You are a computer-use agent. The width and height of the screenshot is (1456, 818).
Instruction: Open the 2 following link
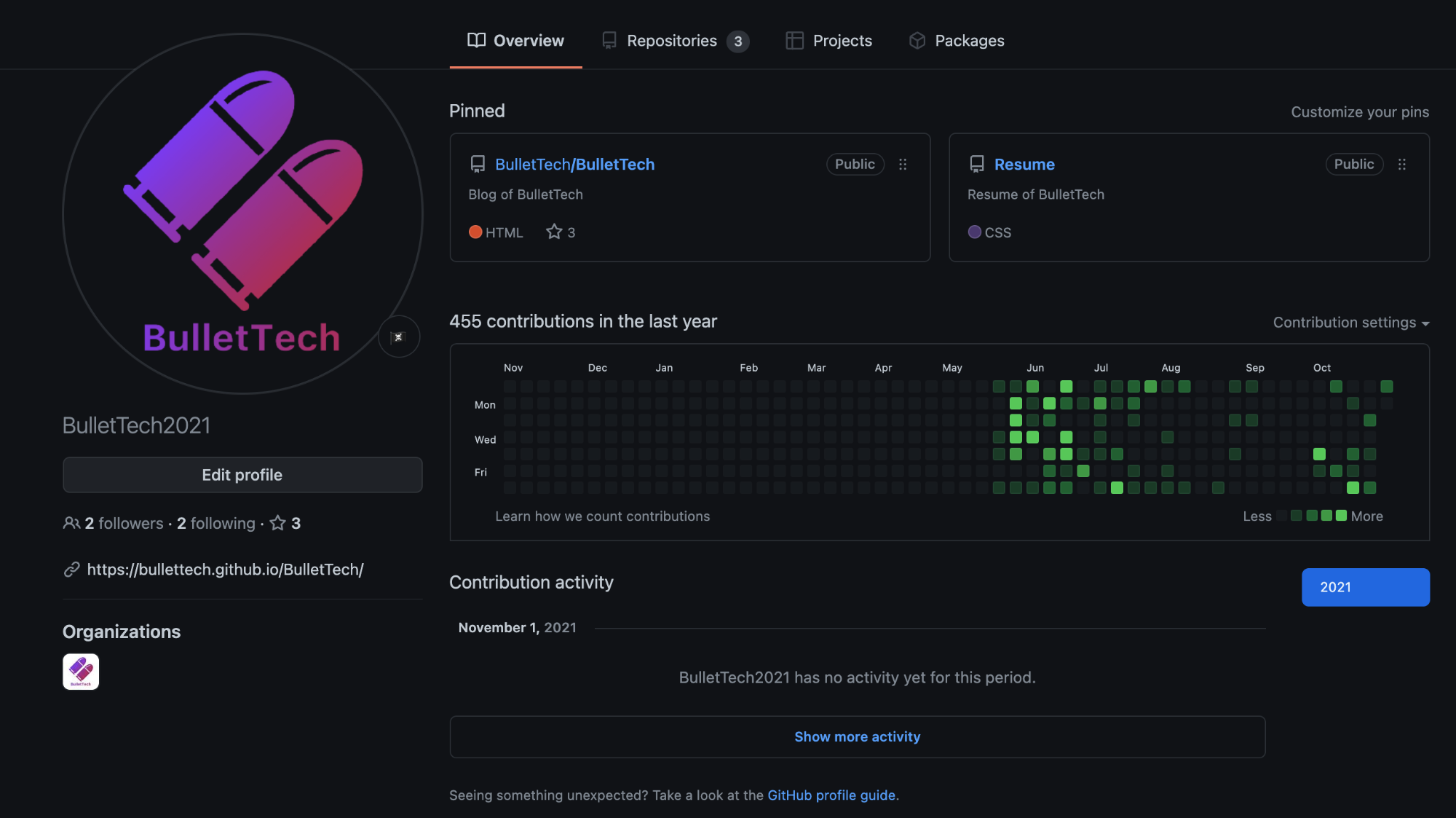(x=216, y=523)
